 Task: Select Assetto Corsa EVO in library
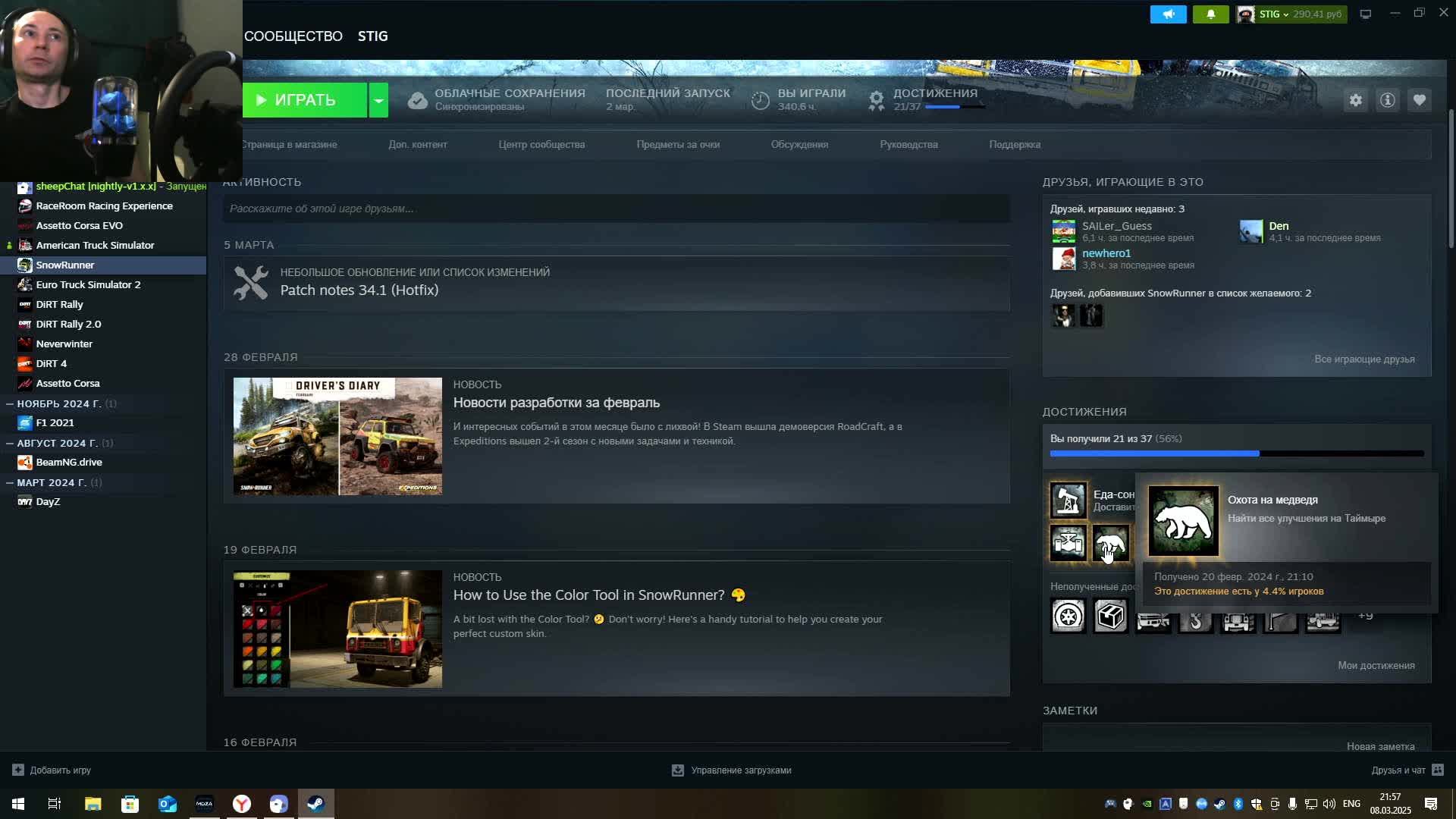point(103,225)
